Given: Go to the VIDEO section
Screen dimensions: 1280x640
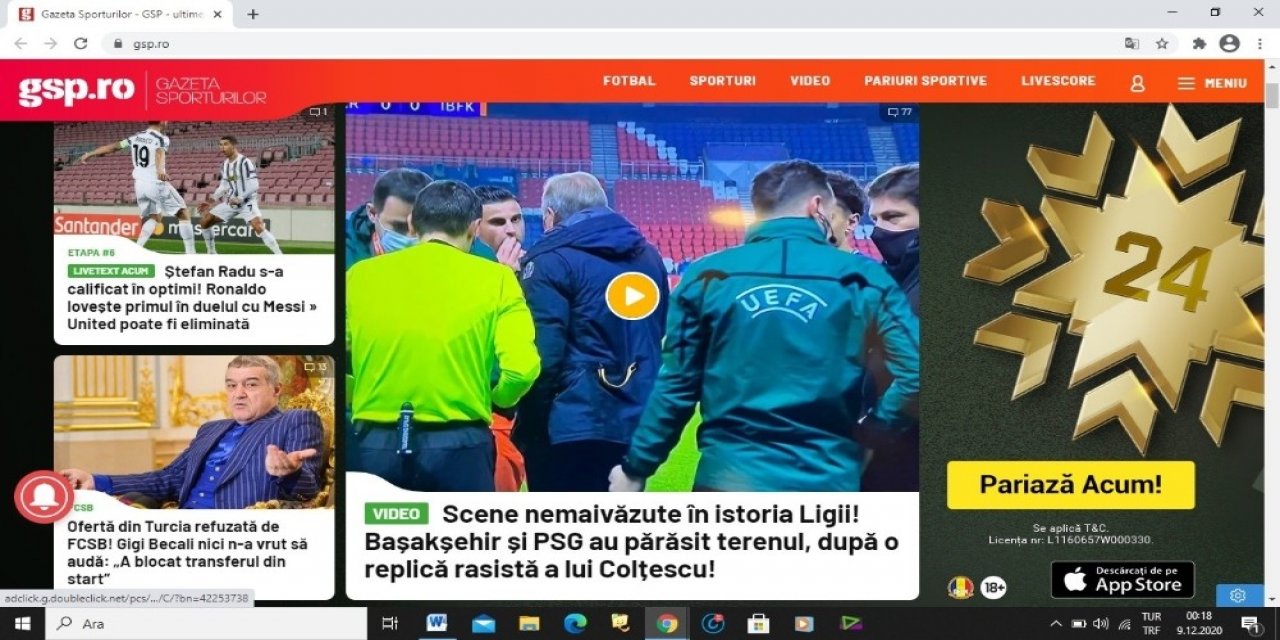Looking at the screenshot, I should [x=810, y=81].
